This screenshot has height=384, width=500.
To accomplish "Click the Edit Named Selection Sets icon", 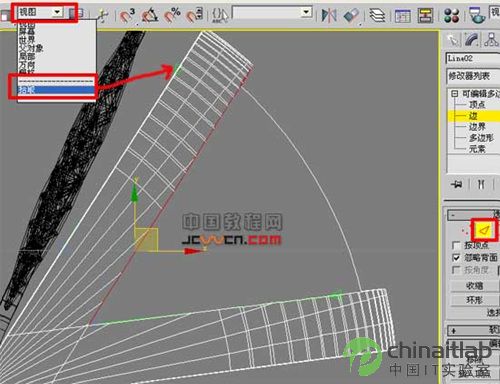I will [220, 15].
